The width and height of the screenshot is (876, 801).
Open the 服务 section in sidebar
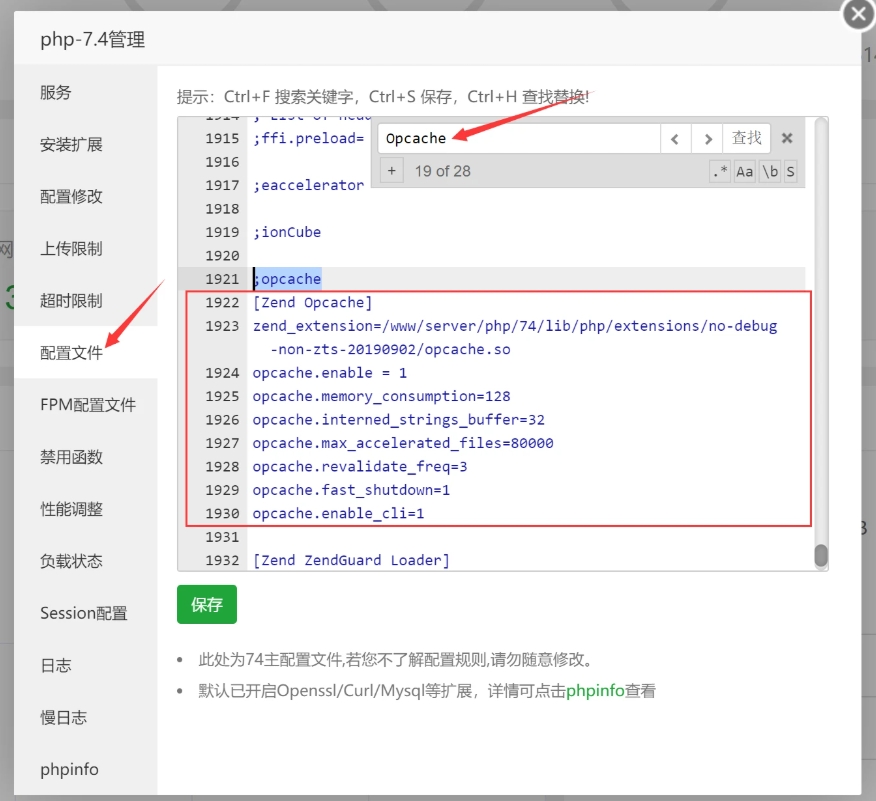(x=56, y=93)
